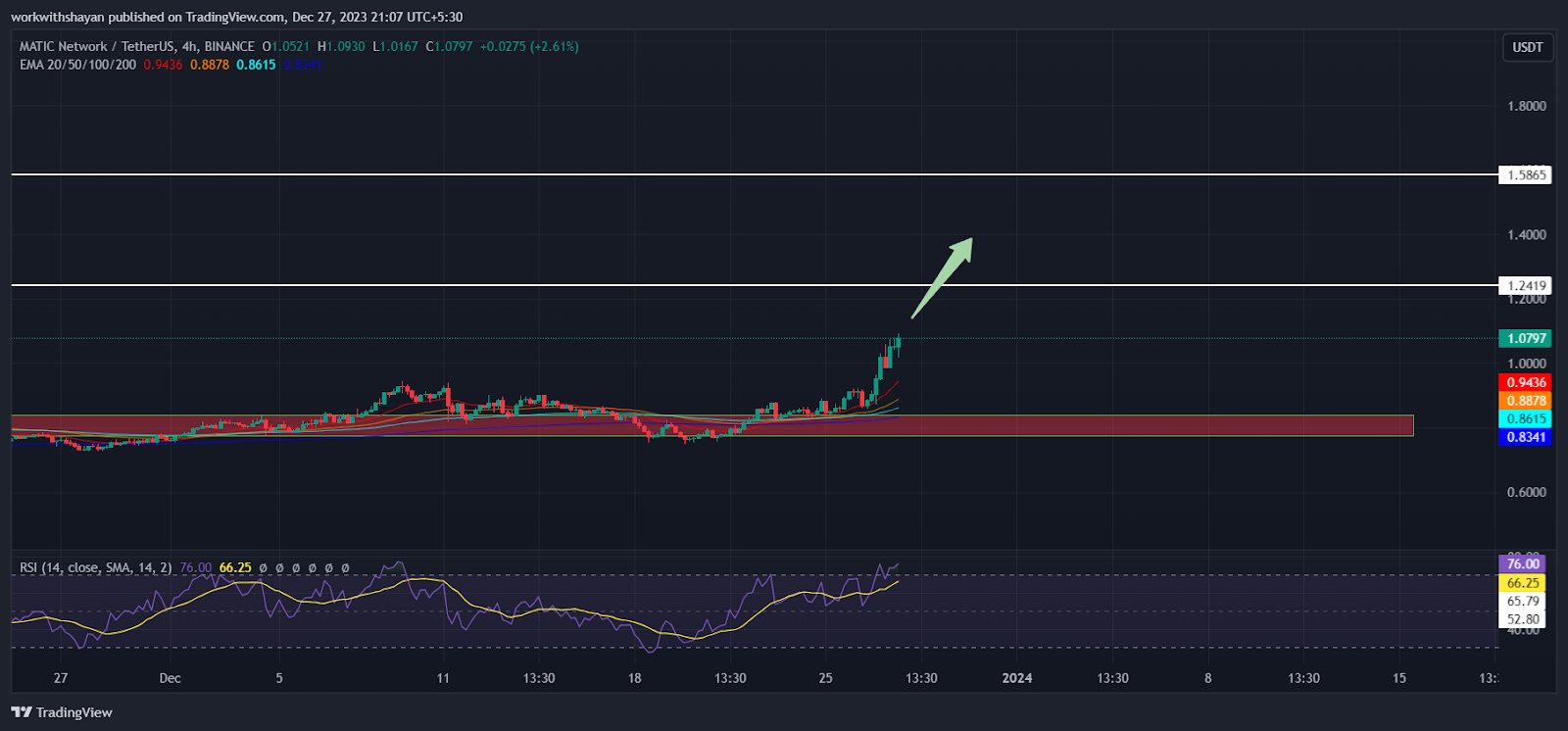
Task: Click the orange 0.8878 EMA tag on axis
Action: point(1527,401)
